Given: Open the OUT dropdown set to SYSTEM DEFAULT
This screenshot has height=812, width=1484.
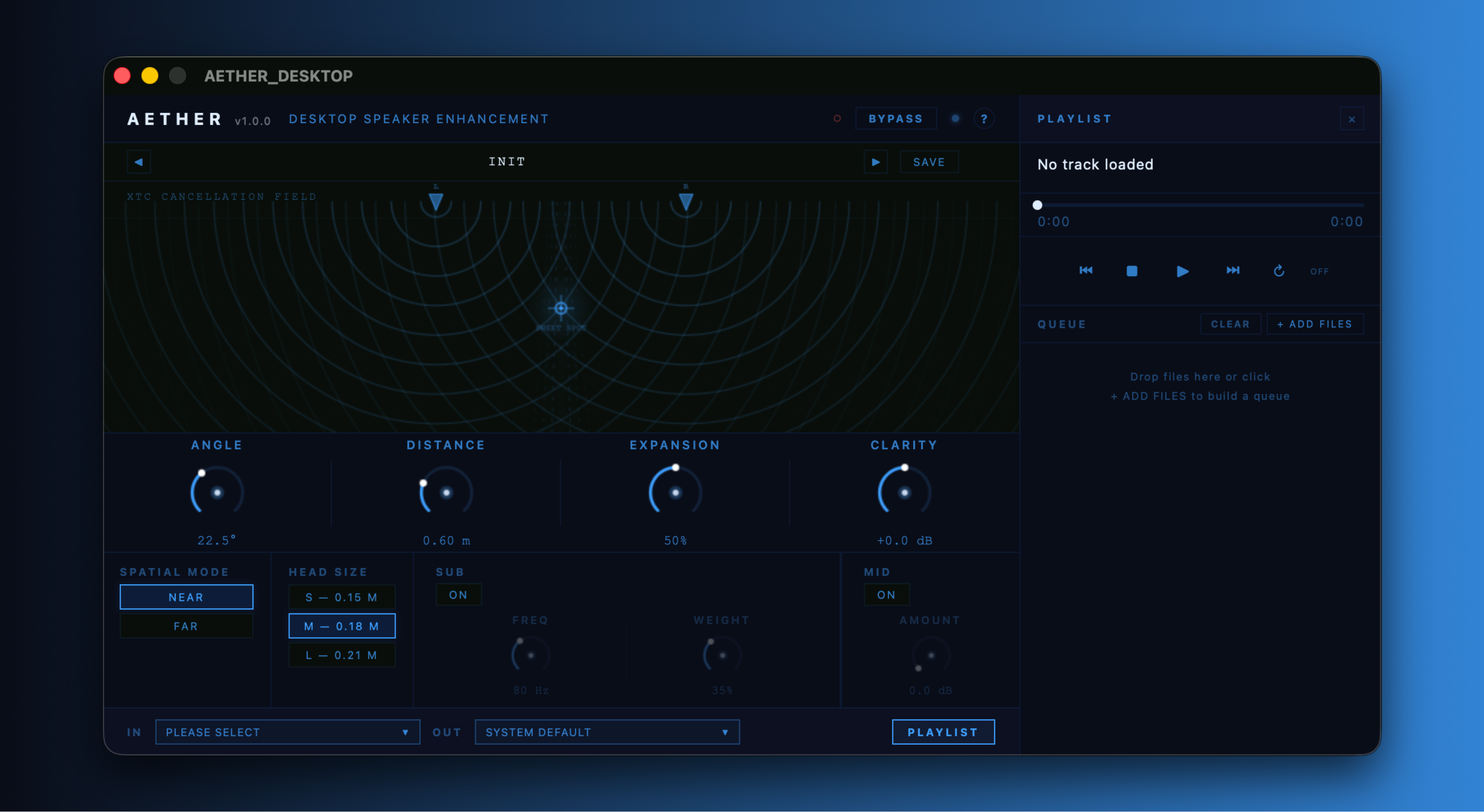Looking at the screenshot, I should 607,732.
